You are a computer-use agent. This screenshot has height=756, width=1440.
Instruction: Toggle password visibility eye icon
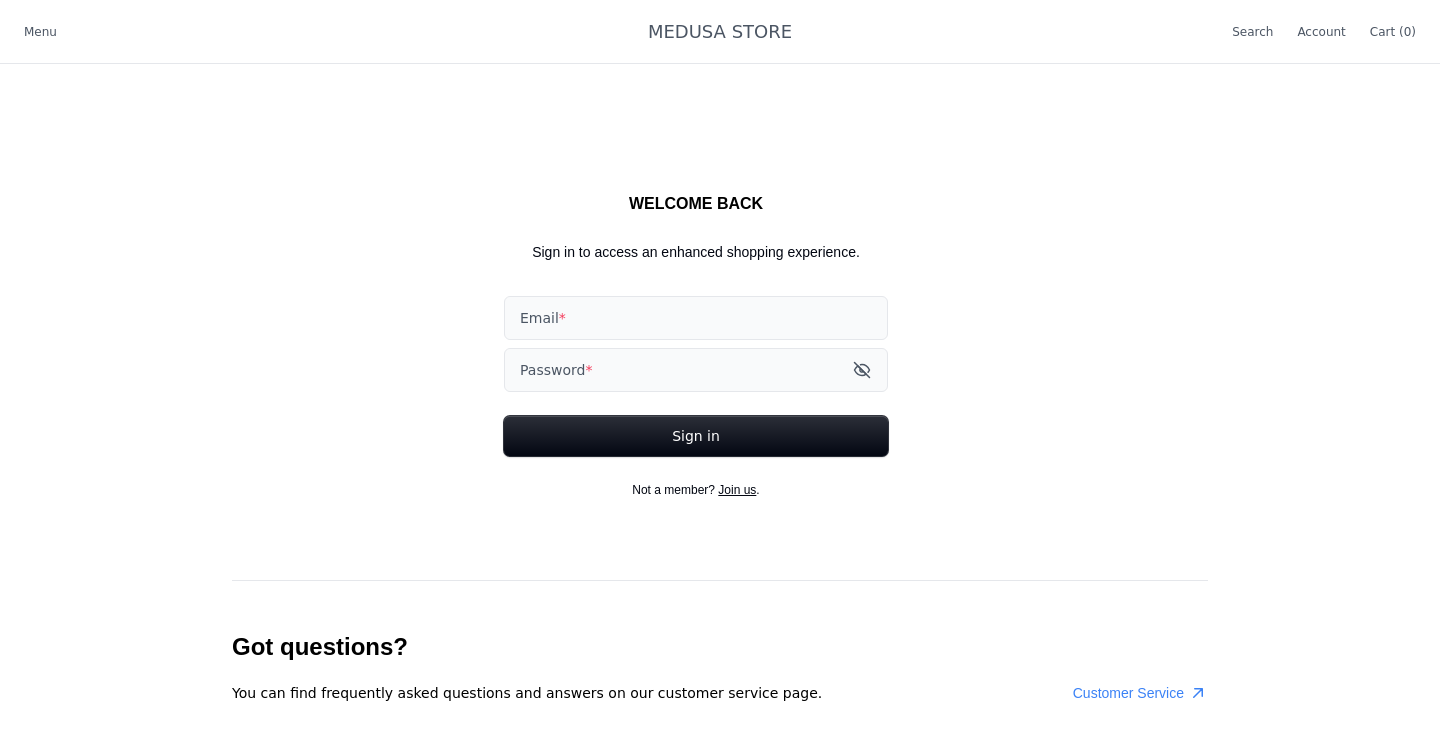(x=862, y=370)
